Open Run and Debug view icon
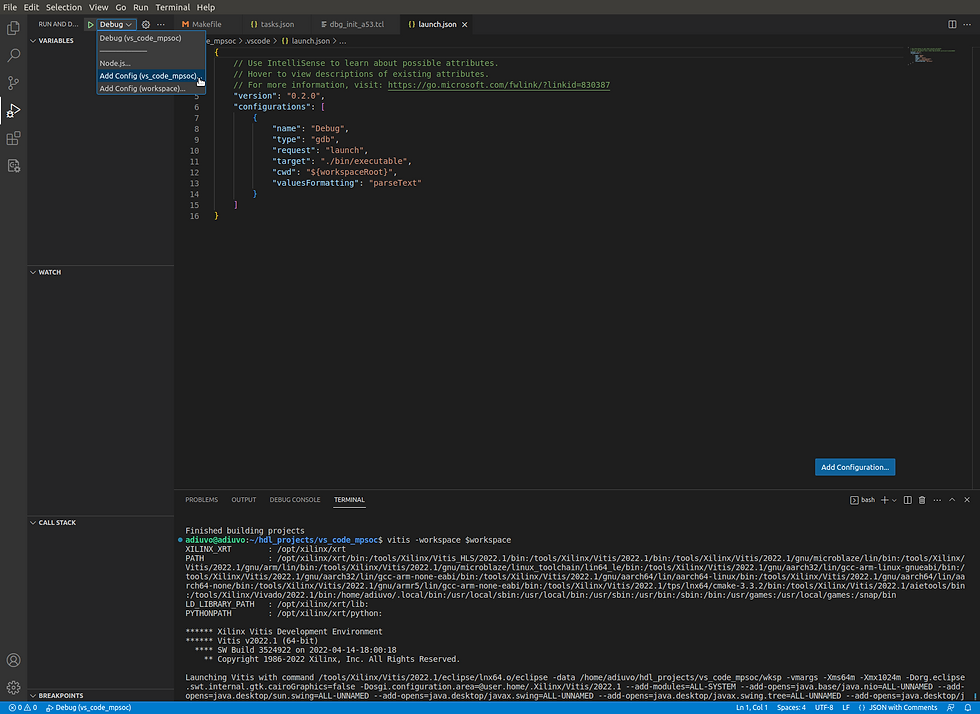The width and height of the screenshot is (980, 714). [13, 111]
